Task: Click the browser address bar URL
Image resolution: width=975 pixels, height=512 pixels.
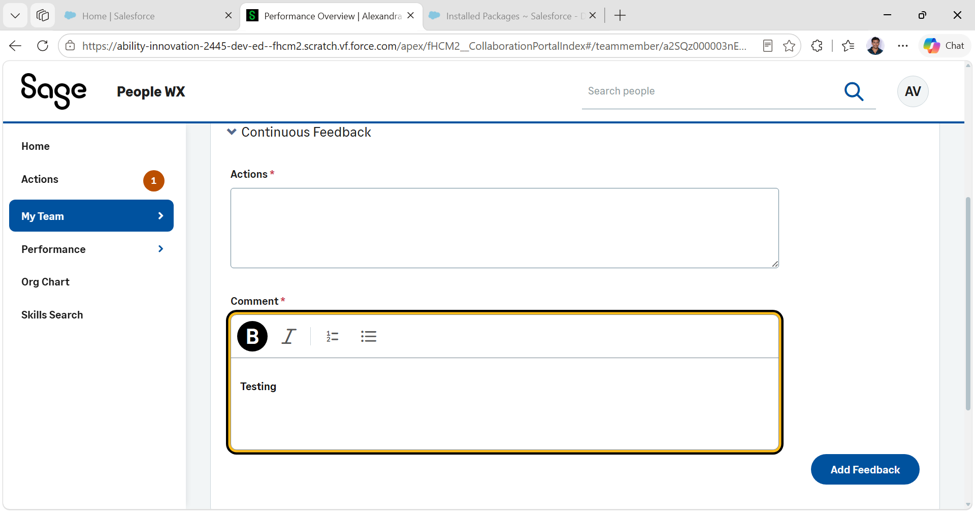Action: click(414, 46)
